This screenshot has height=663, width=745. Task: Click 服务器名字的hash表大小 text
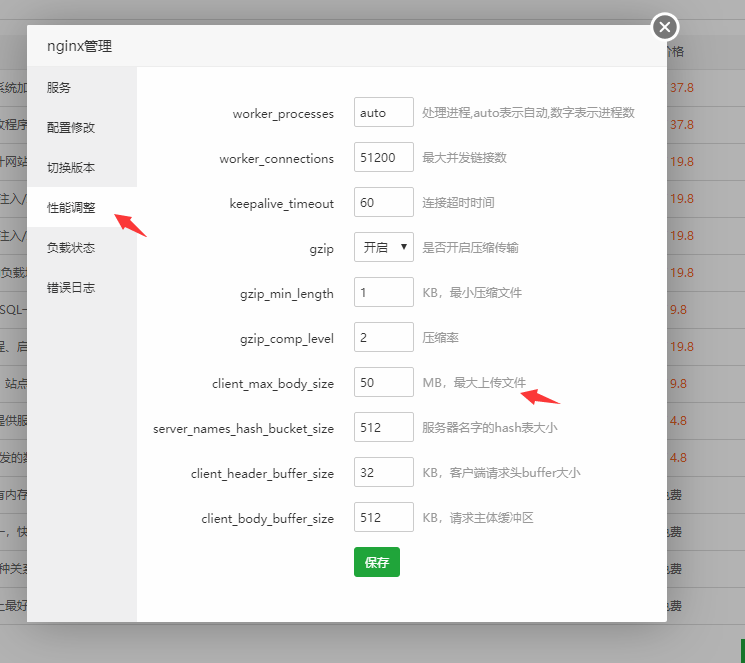pyautogui.click(x=490, y=428)
